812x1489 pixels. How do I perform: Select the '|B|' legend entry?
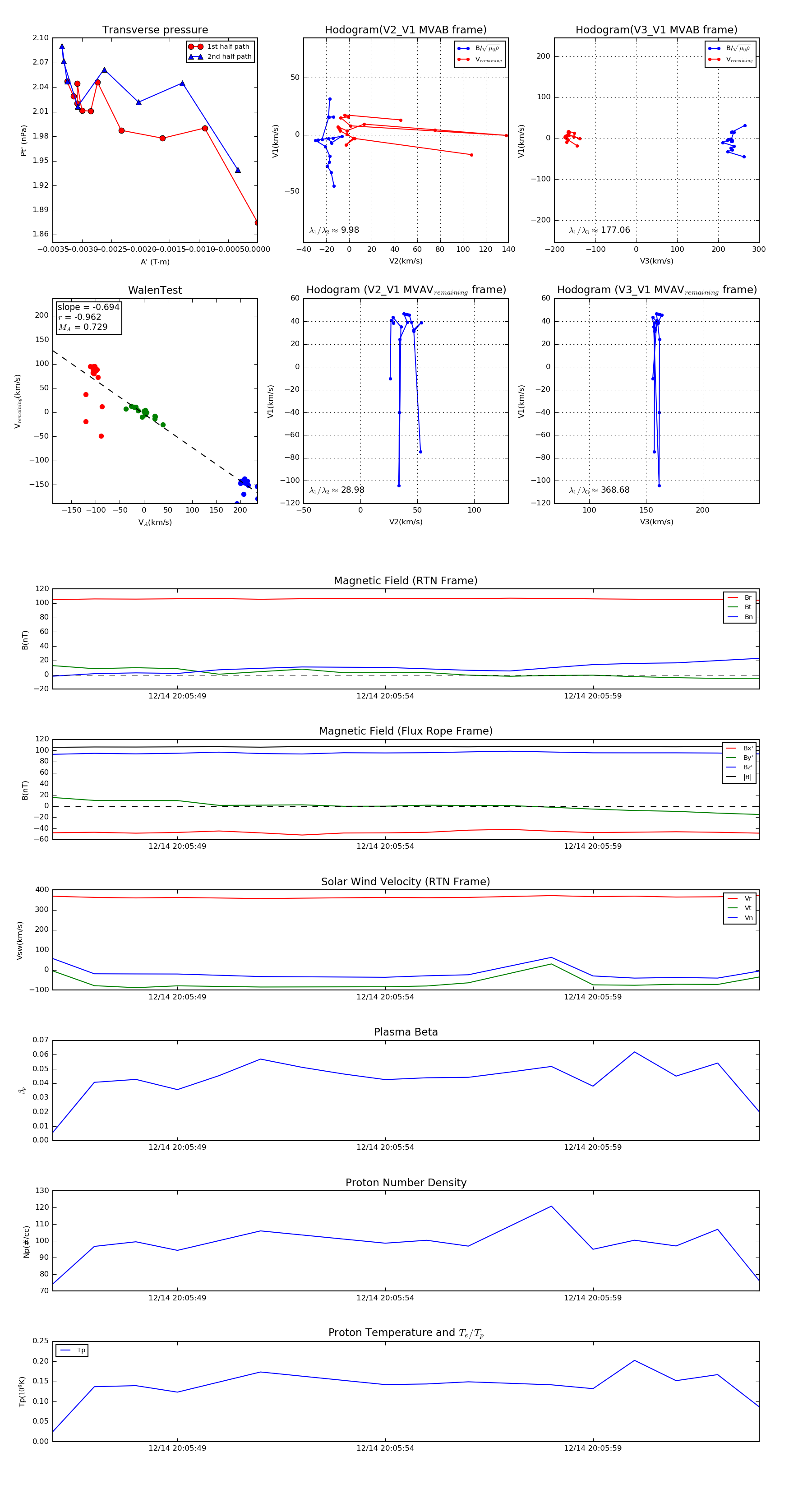(739, 777)
